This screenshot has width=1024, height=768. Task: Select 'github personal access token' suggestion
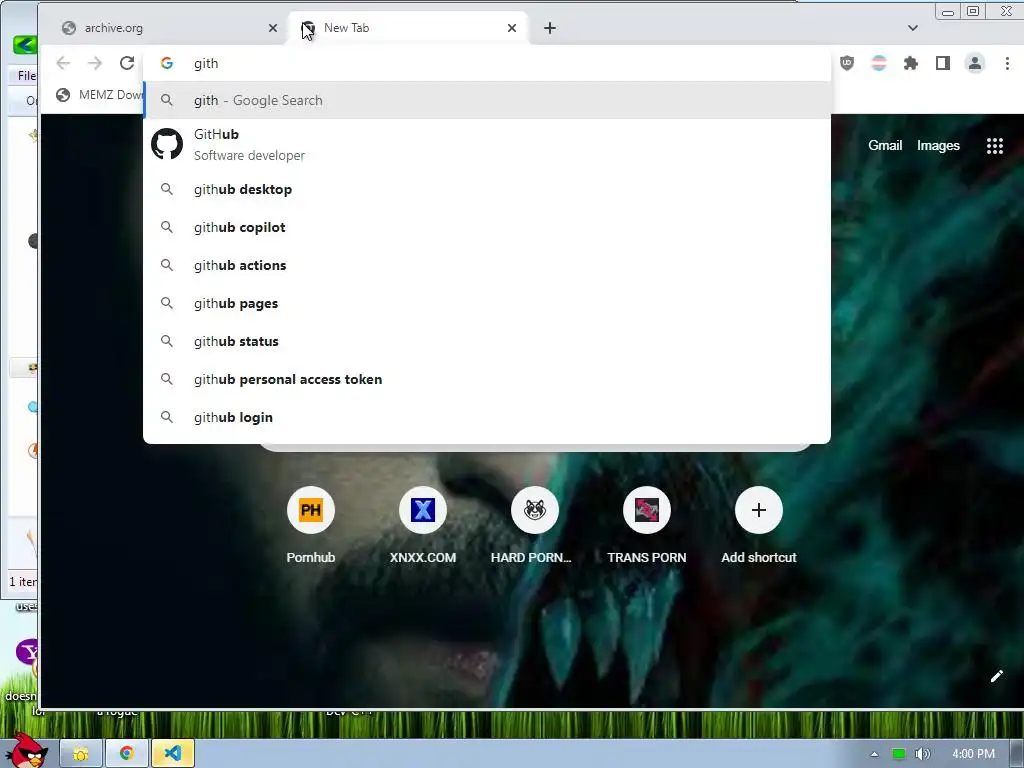coord(487,379)
